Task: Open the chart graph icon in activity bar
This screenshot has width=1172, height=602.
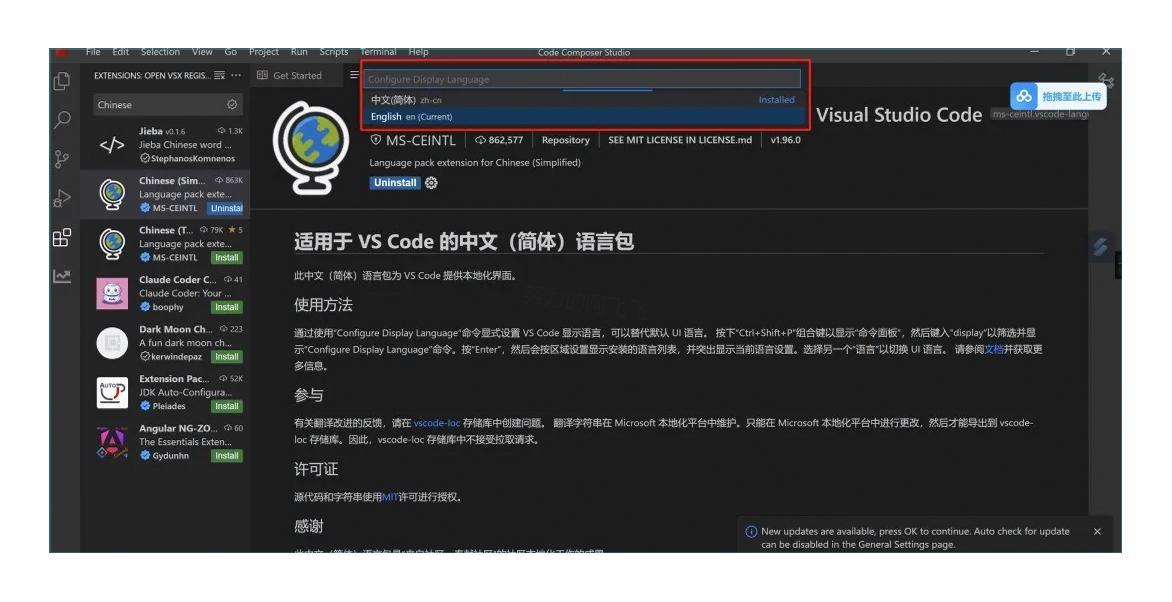Action: [63, 276]
